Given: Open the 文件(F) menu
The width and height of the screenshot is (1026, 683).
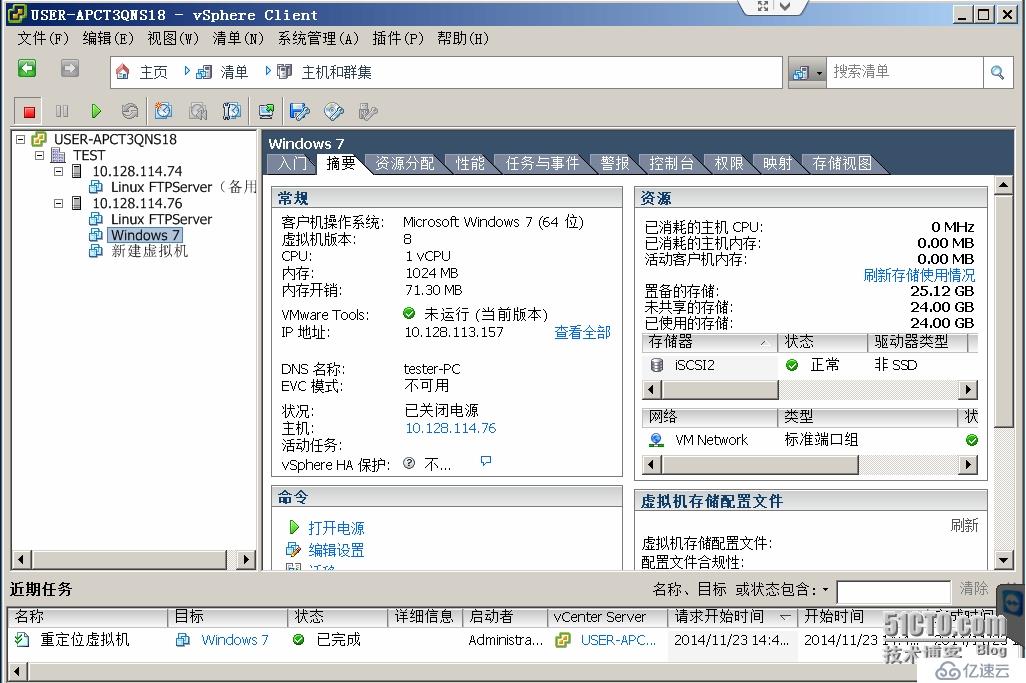Looking at the screenshot, I should [x=43, y=39].
